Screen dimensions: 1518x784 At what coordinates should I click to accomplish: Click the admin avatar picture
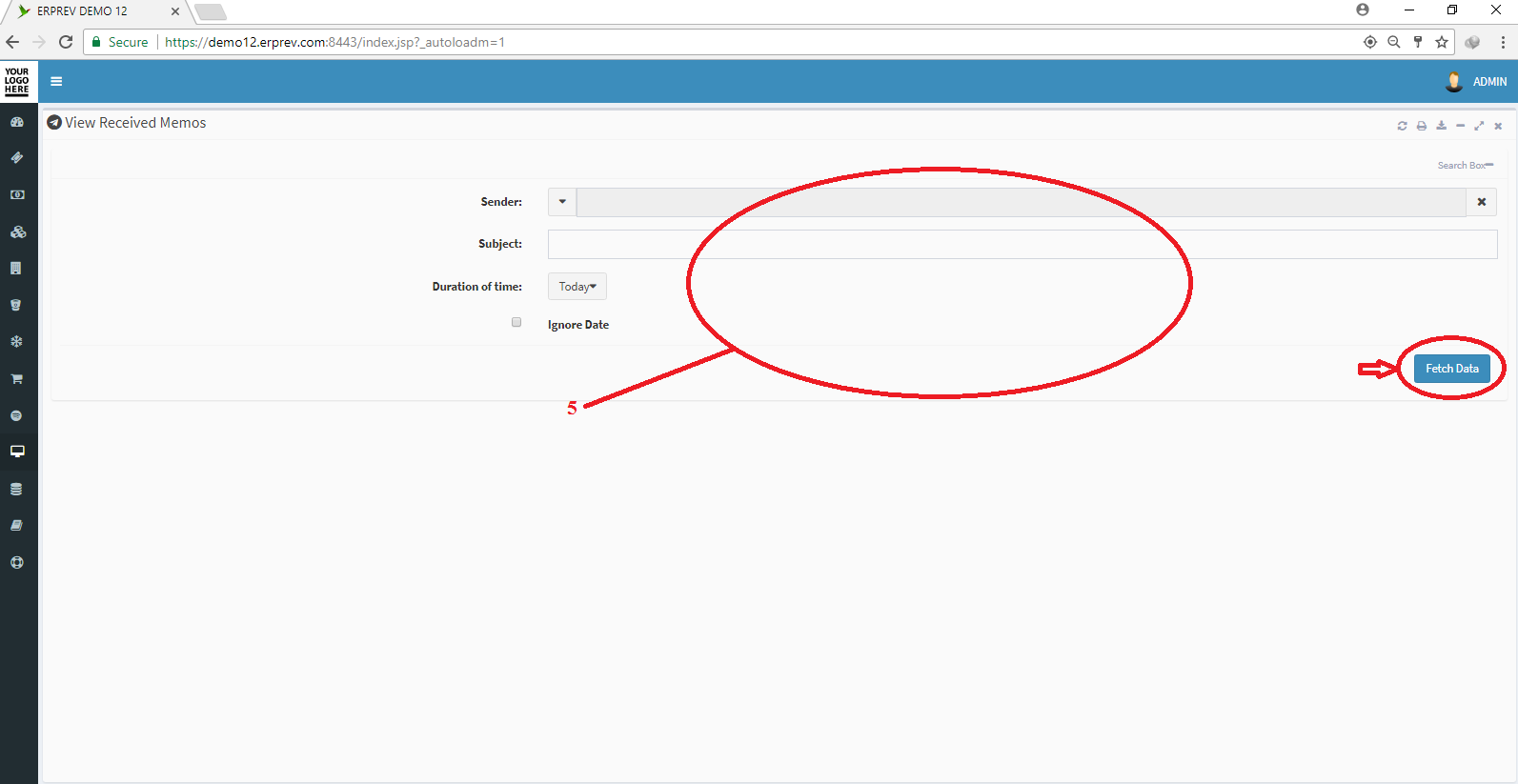(x=1454, y=81)
